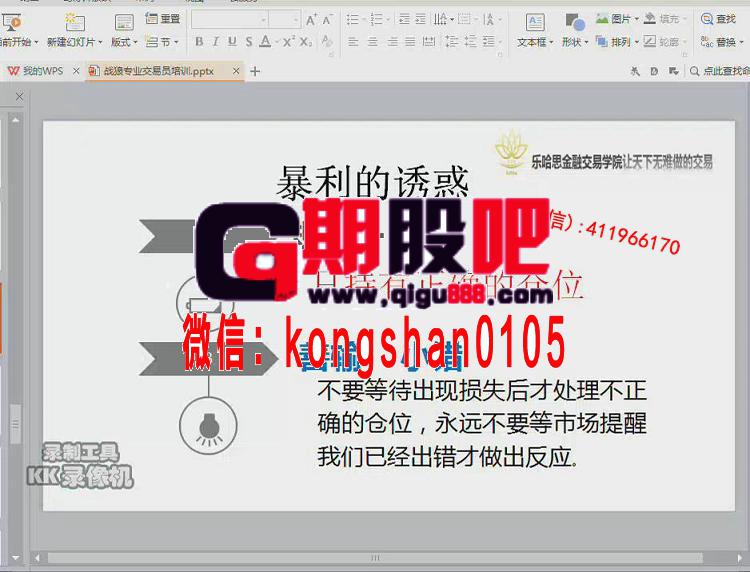Increase font size with A+ icon

point(311,20)
